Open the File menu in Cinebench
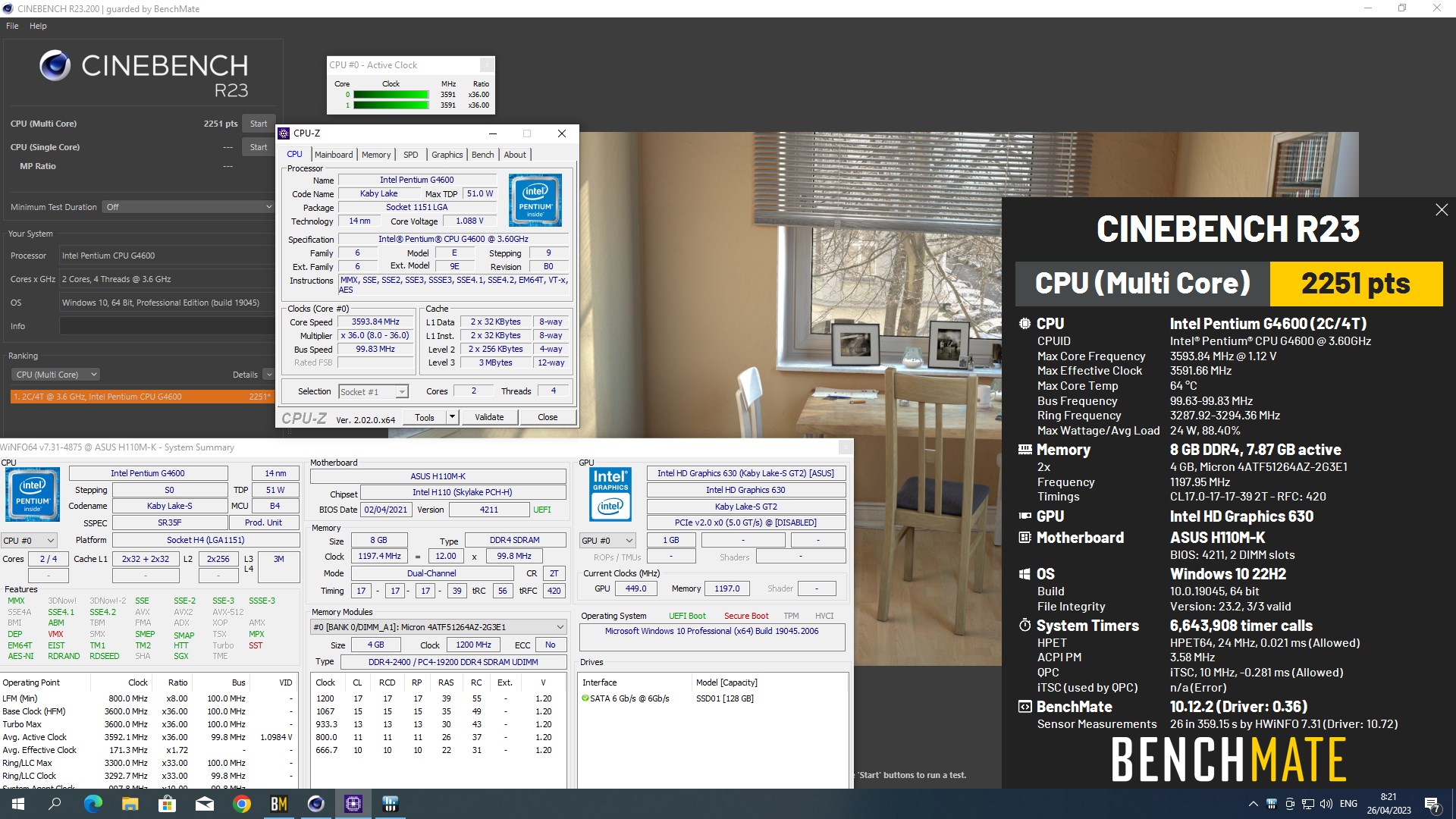 pos(12,26)
